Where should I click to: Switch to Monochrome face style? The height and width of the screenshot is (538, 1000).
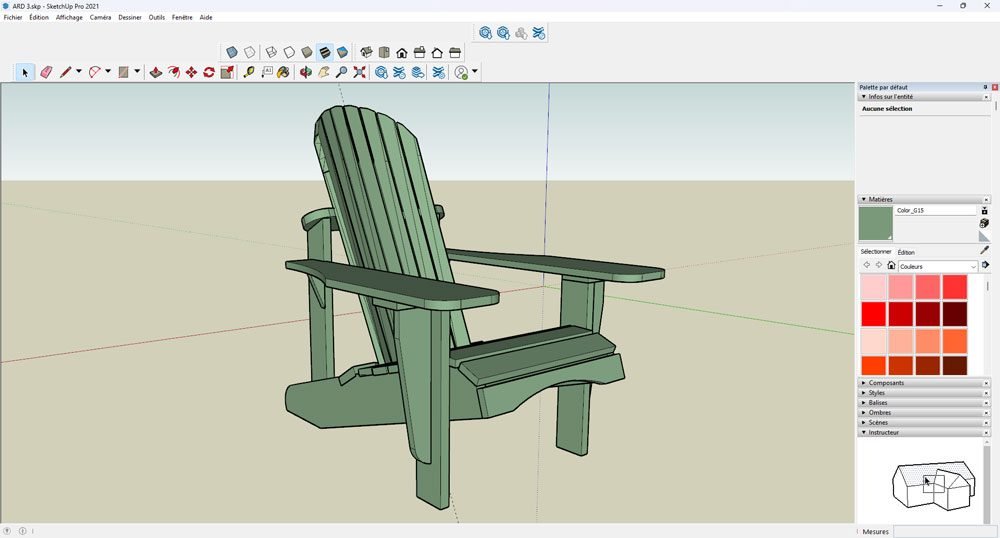342,52
